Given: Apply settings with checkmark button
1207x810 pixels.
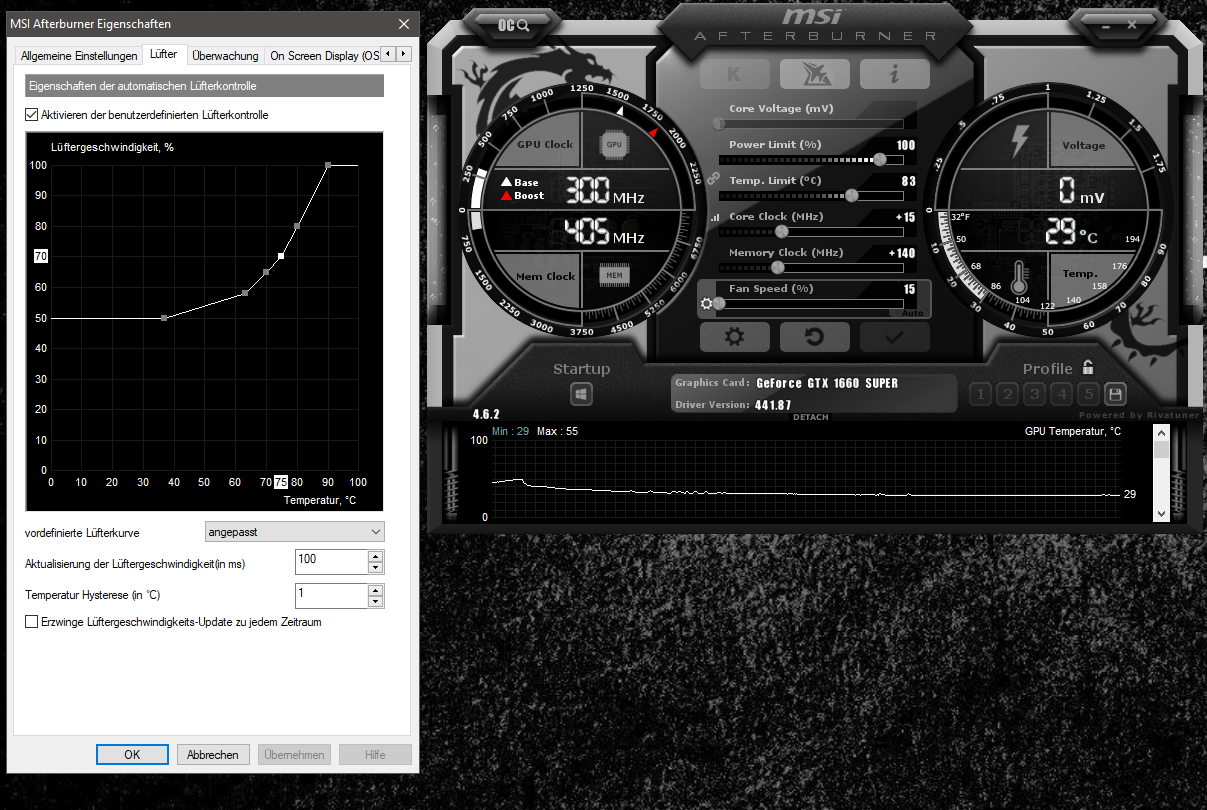Looking at the screenshot, I should tap(894, 337).
